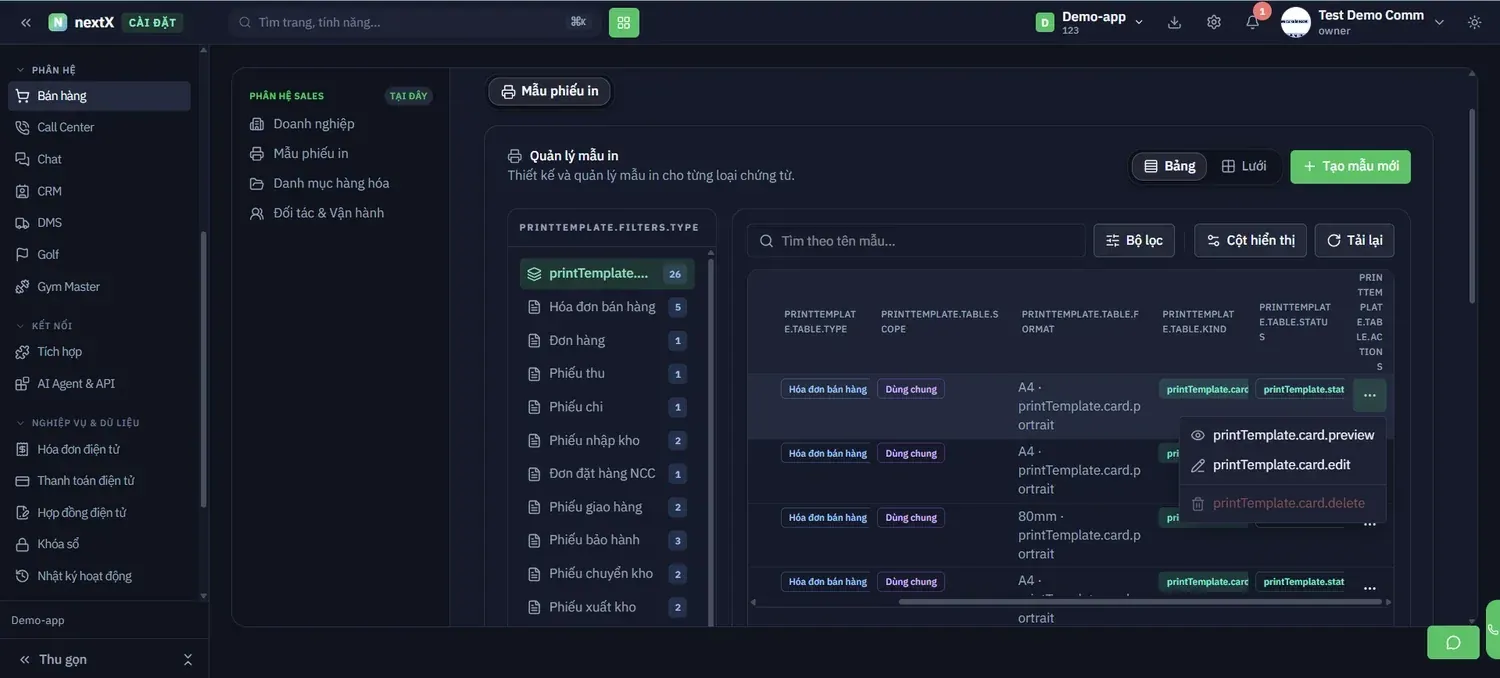This screenshot has width=1500, height=678.
Task: Open AI Agent & API section
Action: point(99,384)
